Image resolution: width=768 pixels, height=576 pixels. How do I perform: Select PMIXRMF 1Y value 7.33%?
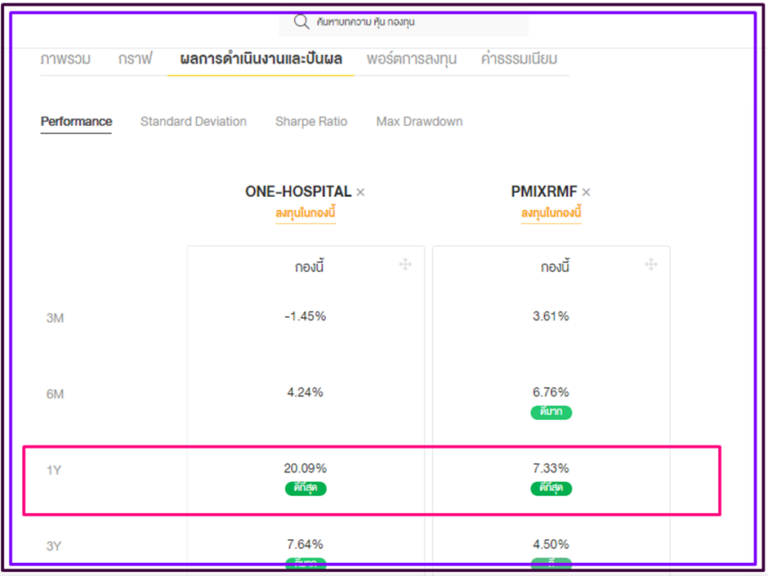tap(551, 468)
